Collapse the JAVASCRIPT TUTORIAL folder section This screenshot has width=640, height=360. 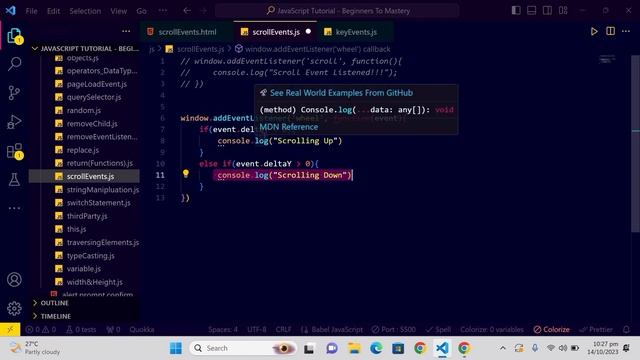(85, 49)
